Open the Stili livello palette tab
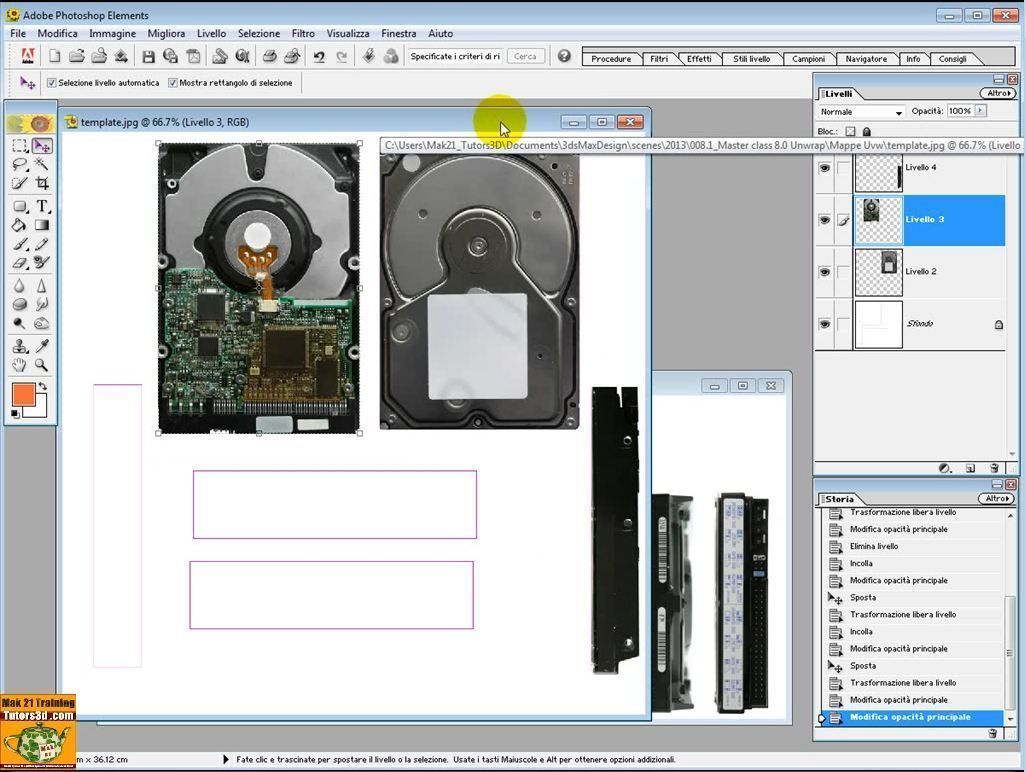 pyautogui.click(x=751, y=59)
